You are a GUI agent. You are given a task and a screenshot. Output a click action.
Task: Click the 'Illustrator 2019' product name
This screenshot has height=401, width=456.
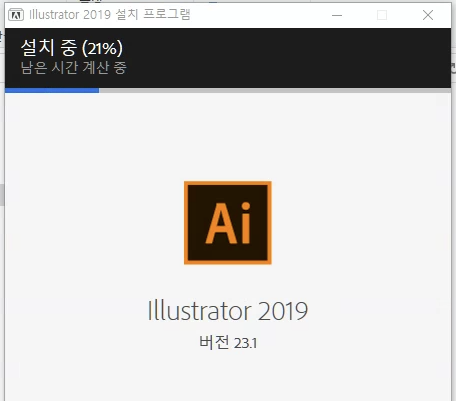(228, 310)
